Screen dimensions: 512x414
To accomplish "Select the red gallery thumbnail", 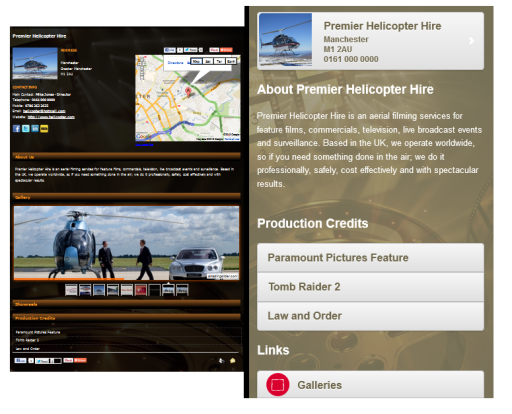I will click(140, 290).
